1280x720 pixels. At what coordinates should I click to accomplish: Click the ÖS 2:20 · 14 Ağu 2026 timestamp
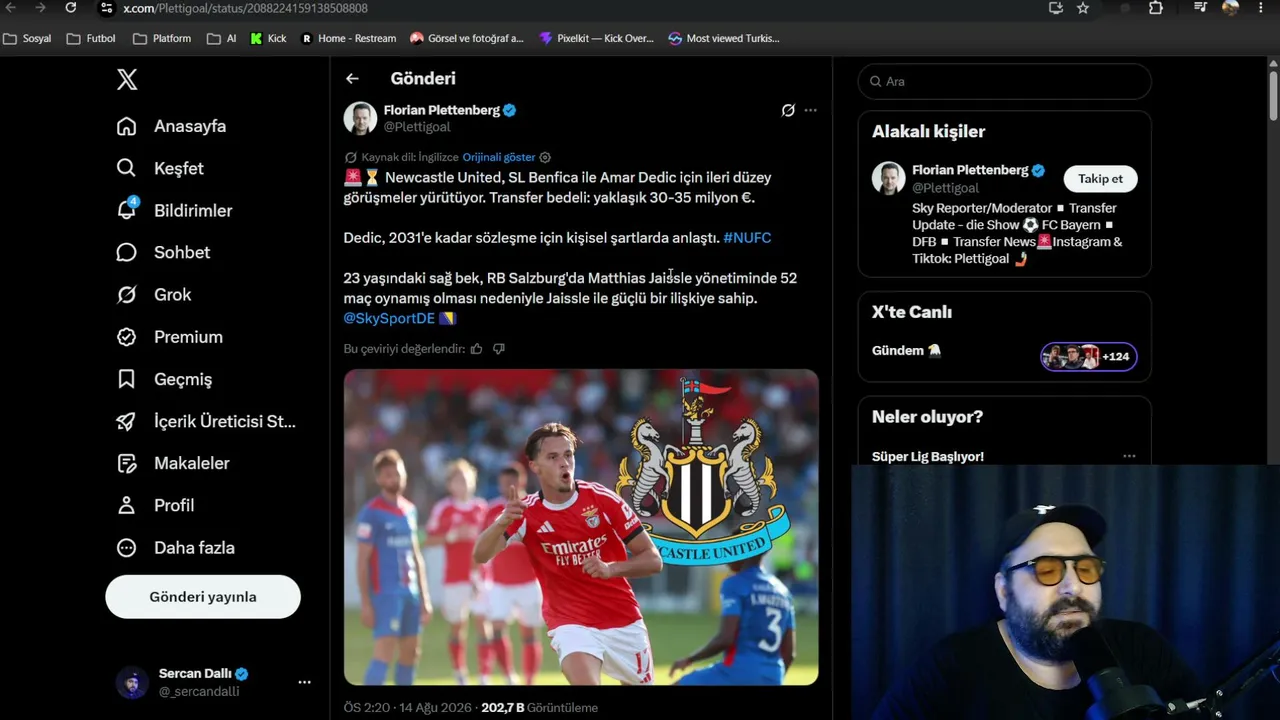click(407, 708)
